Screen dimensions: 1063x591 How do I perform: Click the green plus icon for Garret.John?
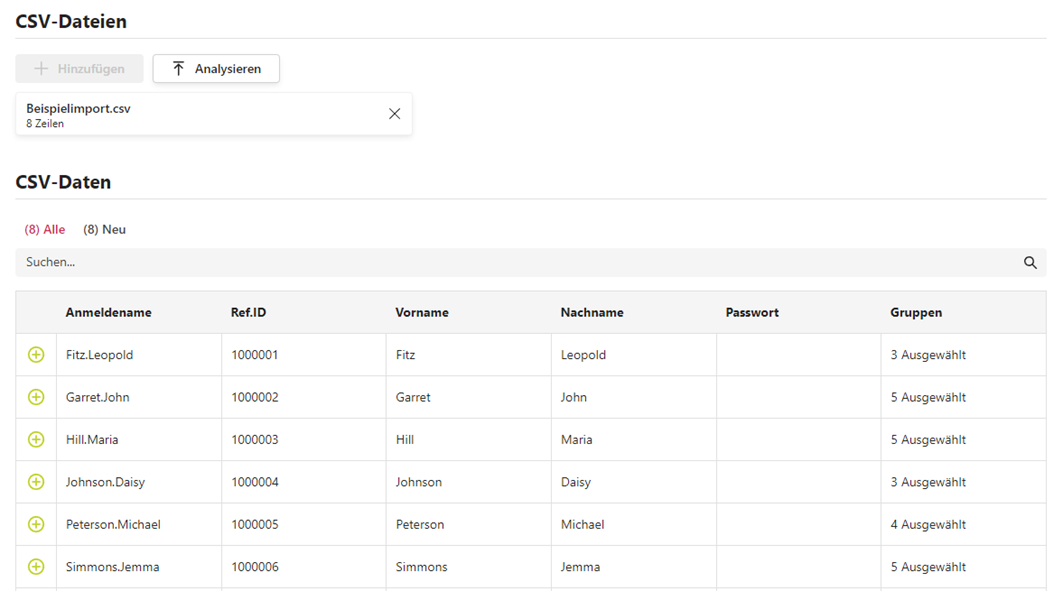pos(36,397)
